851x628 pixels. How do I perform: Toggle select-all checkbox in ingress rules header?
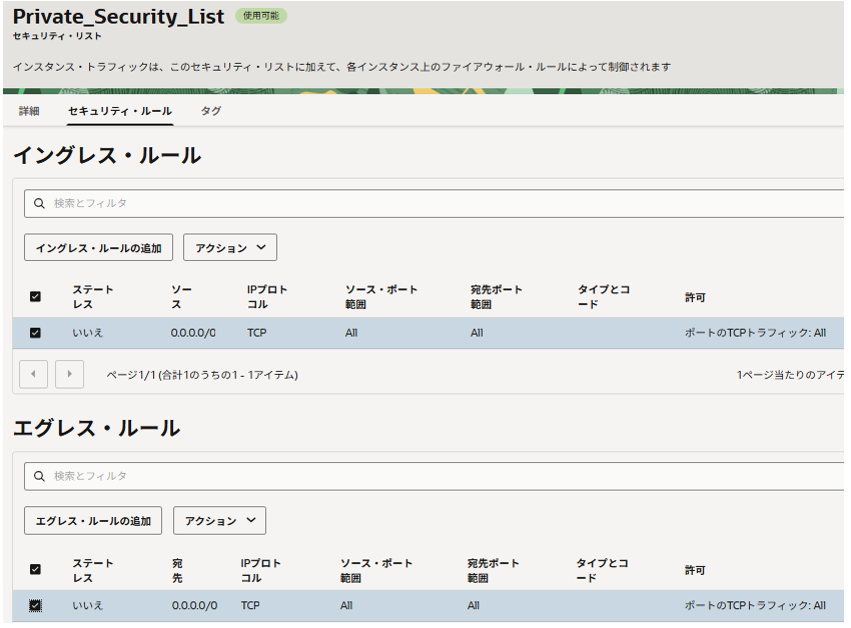pos(35,297)
